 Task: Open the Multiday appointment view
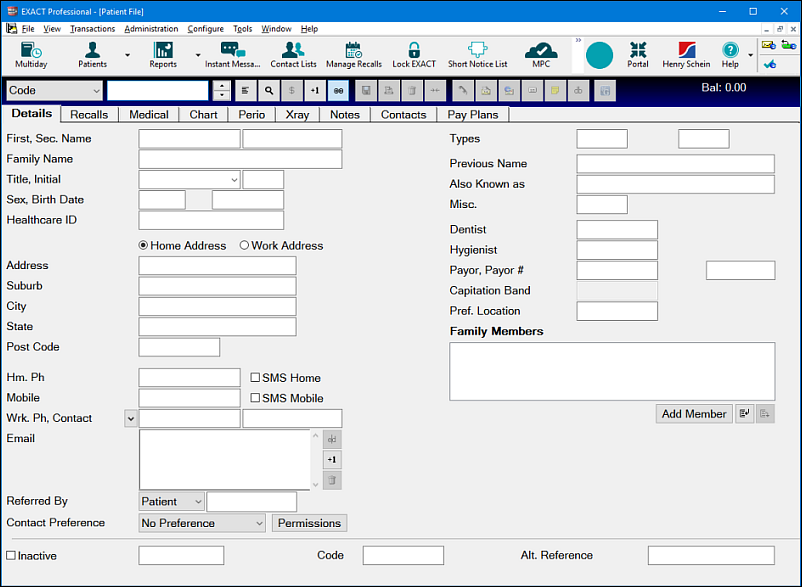(31, 55)
